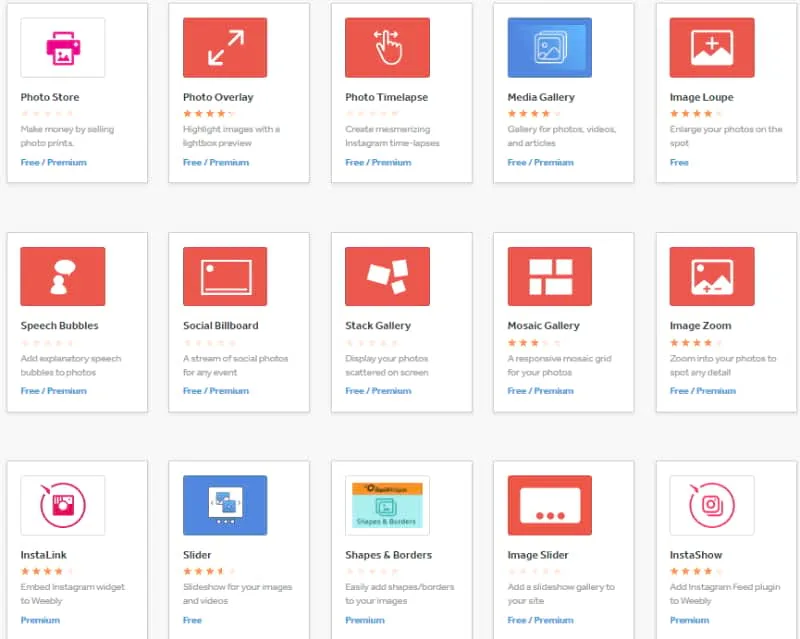Click Premium label under Shapes & Borders
Image resolution: width=800 pixels, height=639 pixels.
[365, 620]
